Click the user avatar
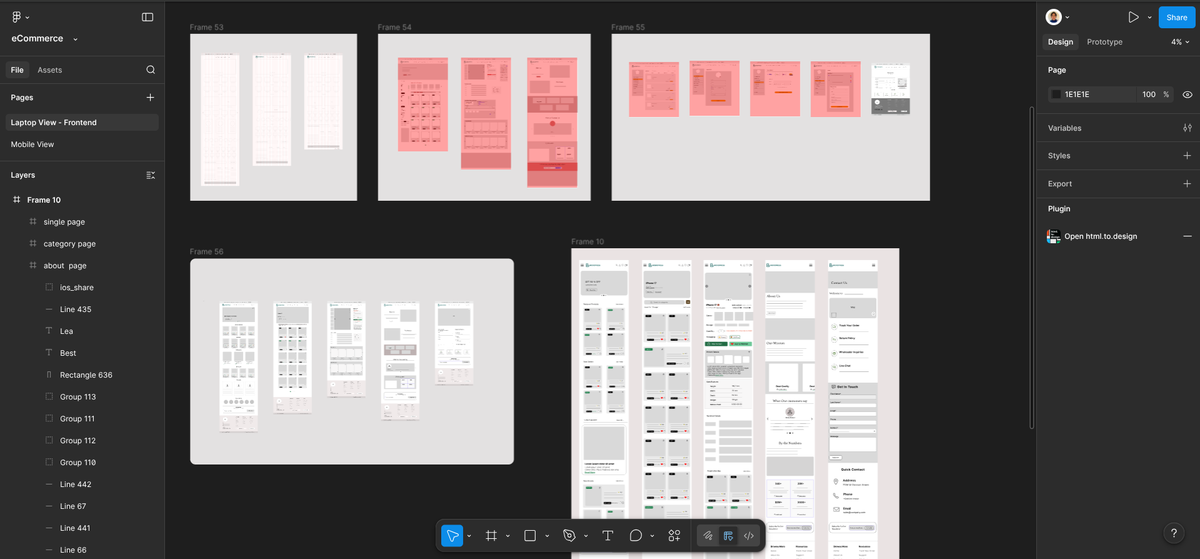The image size is (1200, 559). pos(1053,17)
